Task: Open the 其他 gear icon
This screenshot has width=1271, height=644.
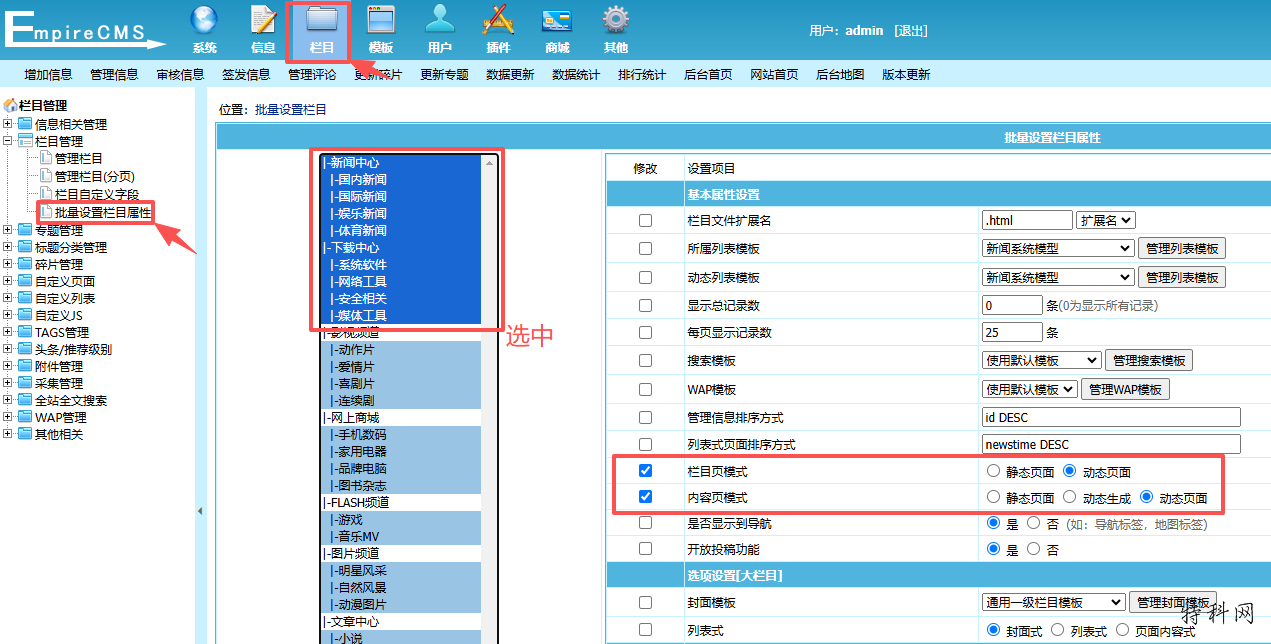Action: [616, 20]
